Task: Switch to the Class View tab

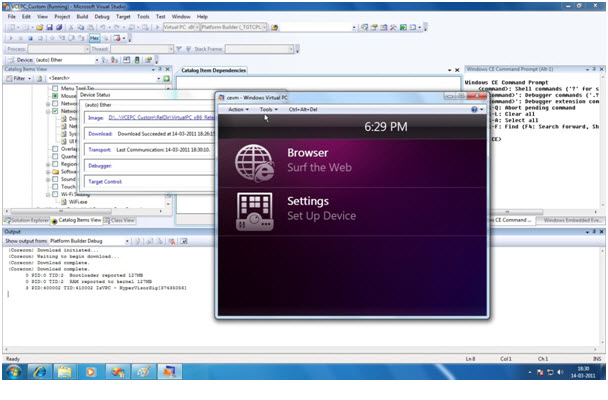Action: (119, 221)
